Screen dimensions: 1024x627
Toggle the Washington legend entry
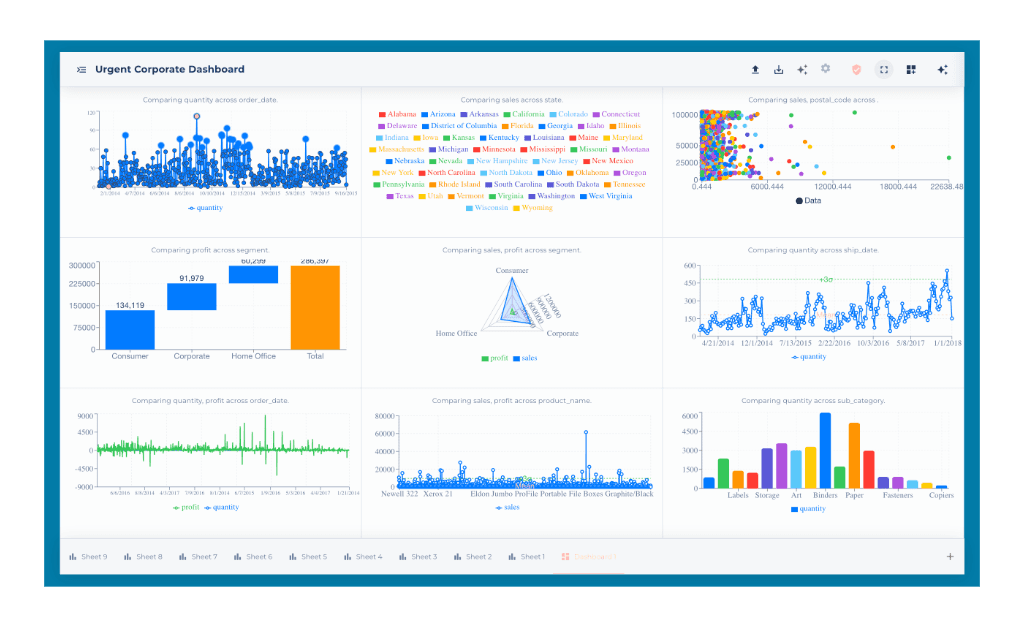click(x=552, y=196)
